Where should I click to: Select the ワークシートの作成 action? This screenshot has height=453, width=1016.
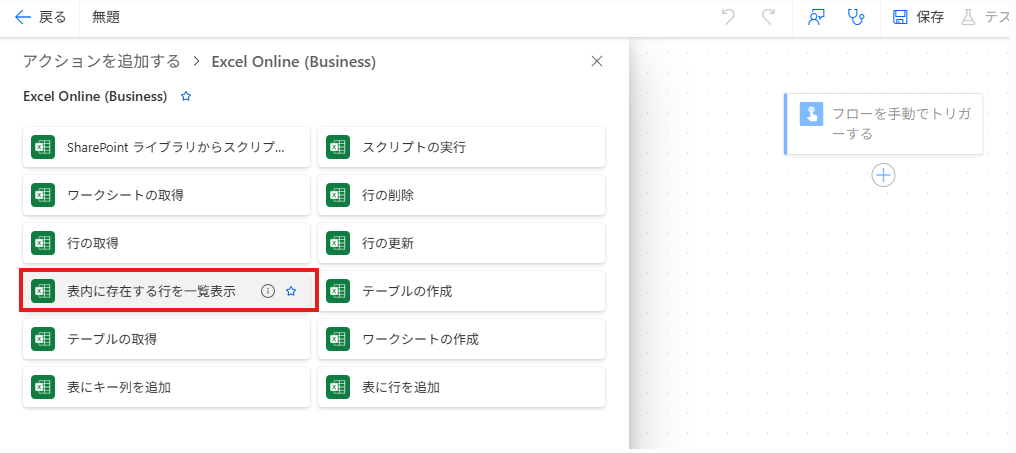click(461, 339)
